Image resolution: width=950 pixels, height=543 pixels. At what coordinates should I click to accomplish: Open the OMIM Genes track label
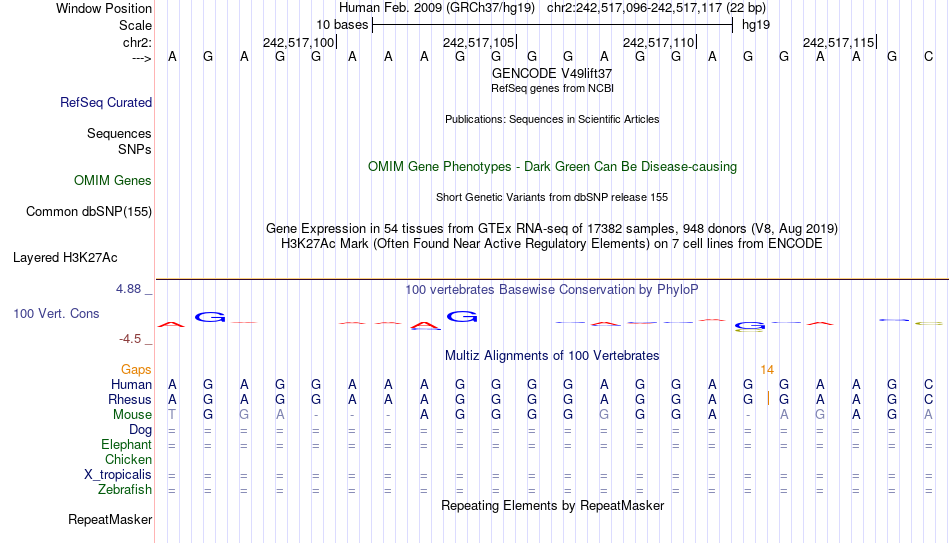point(112,181)
